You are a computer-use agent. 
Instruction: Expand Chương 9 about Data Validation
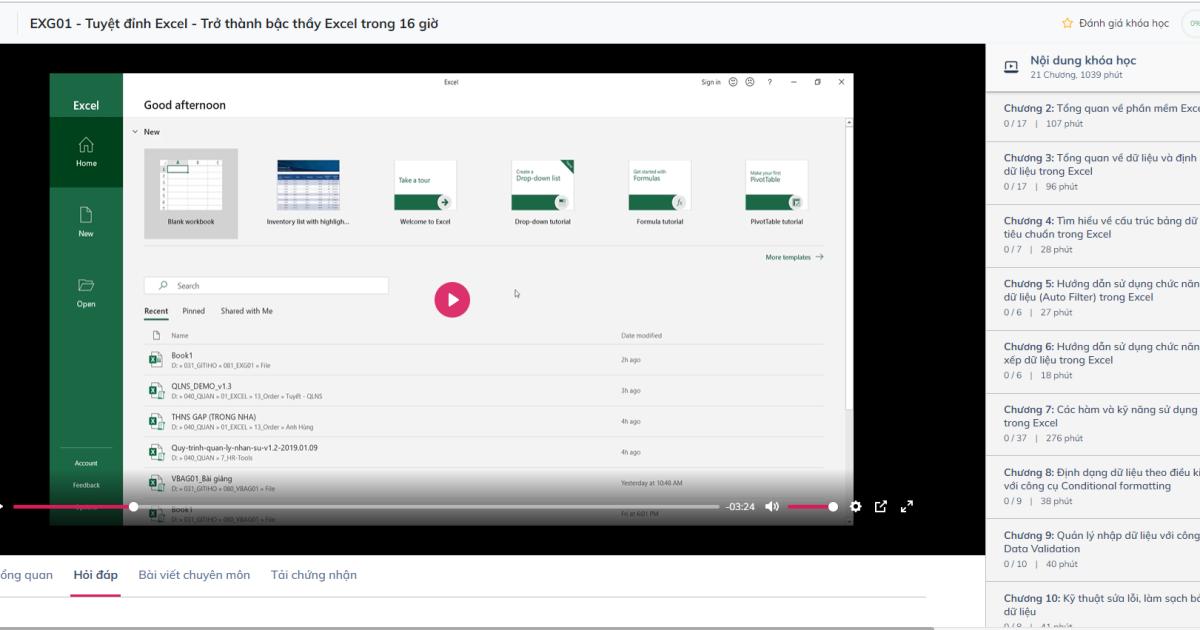click(1093, 549)
